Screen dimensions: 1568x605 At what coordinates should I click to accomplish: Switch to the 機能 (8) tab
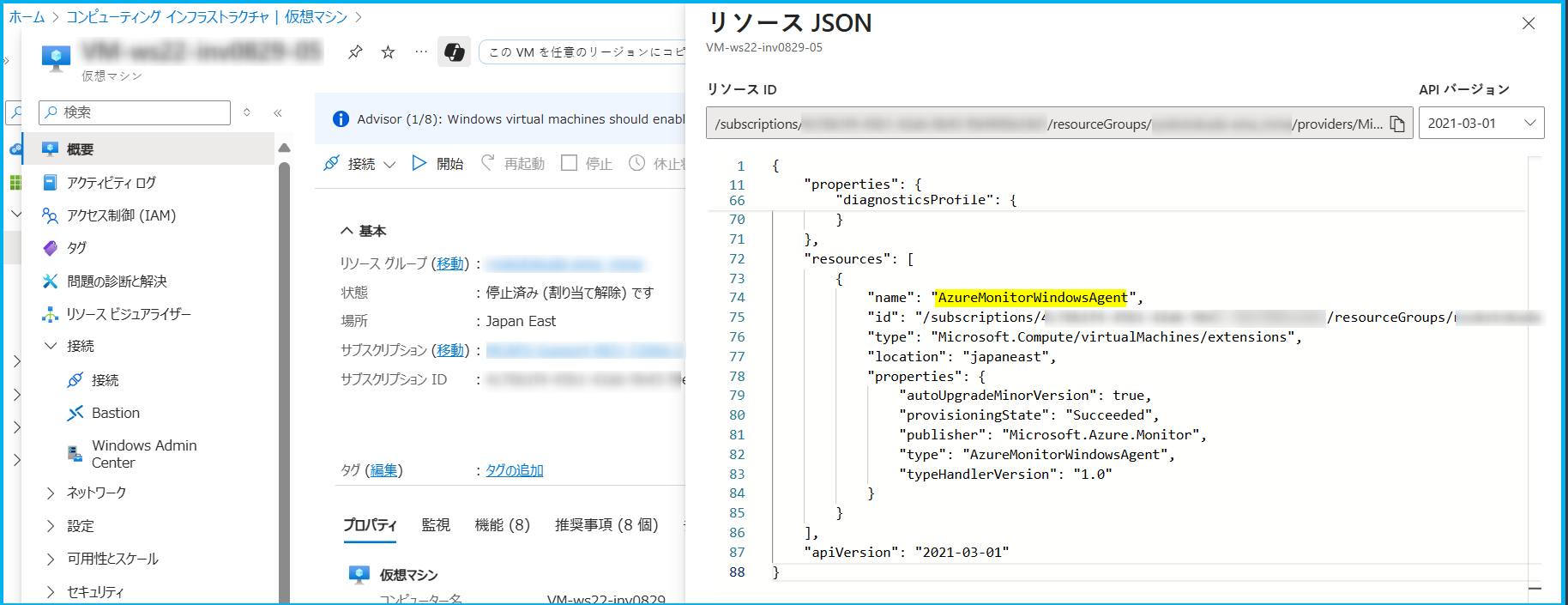(x=503, y=525)
